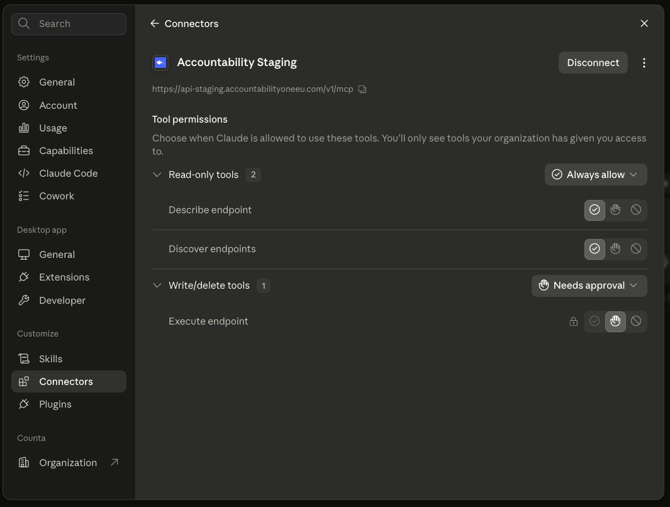Open the Extensions settings page
670x507 pixels.
point(68,277)
